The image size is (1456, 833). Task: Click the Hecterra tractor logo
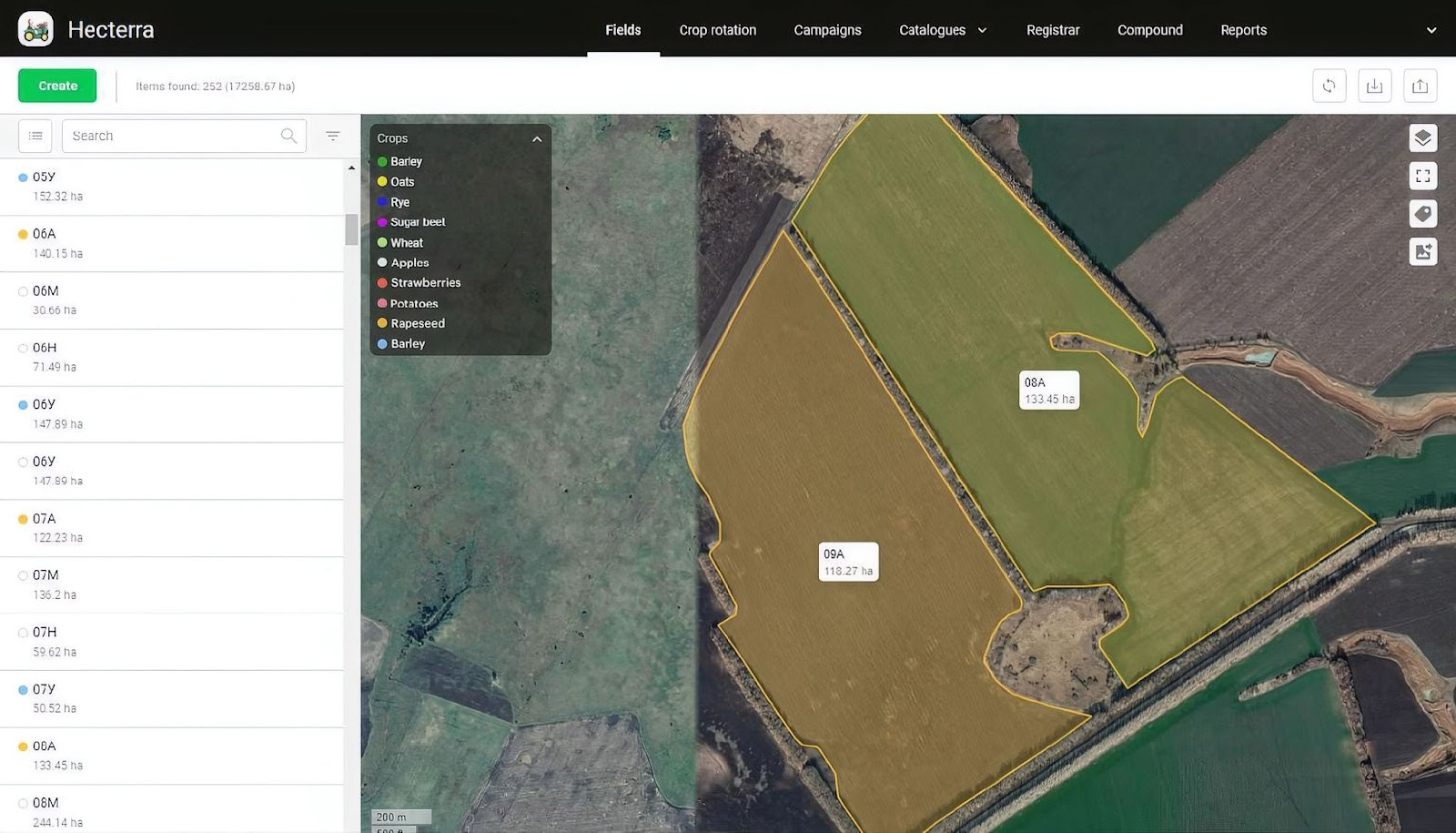(35, 29)
